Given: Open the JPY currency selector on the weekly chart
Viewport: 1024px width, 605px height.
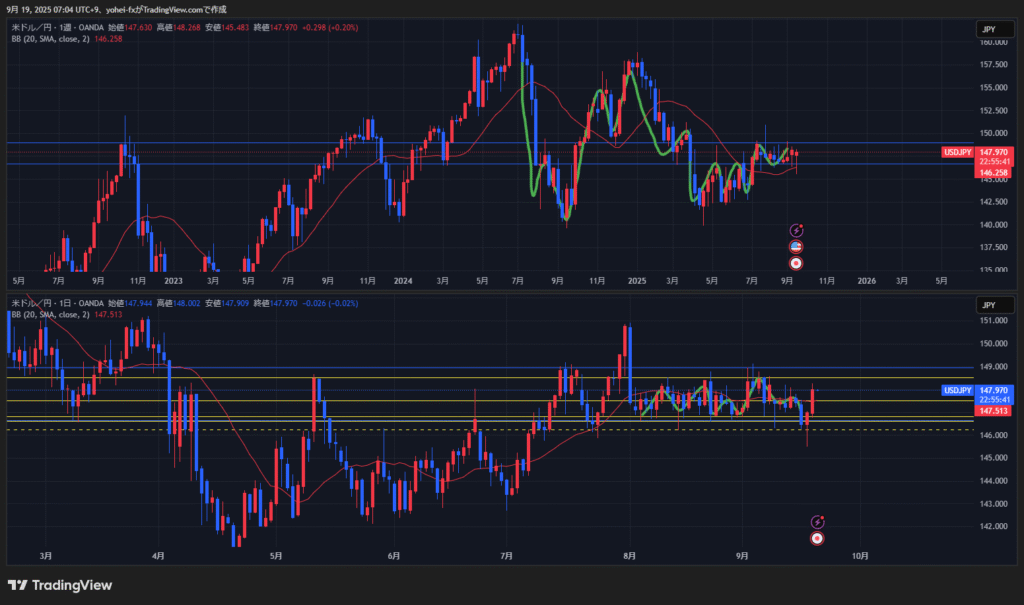Looking at the screenshot, I should 995,29.
